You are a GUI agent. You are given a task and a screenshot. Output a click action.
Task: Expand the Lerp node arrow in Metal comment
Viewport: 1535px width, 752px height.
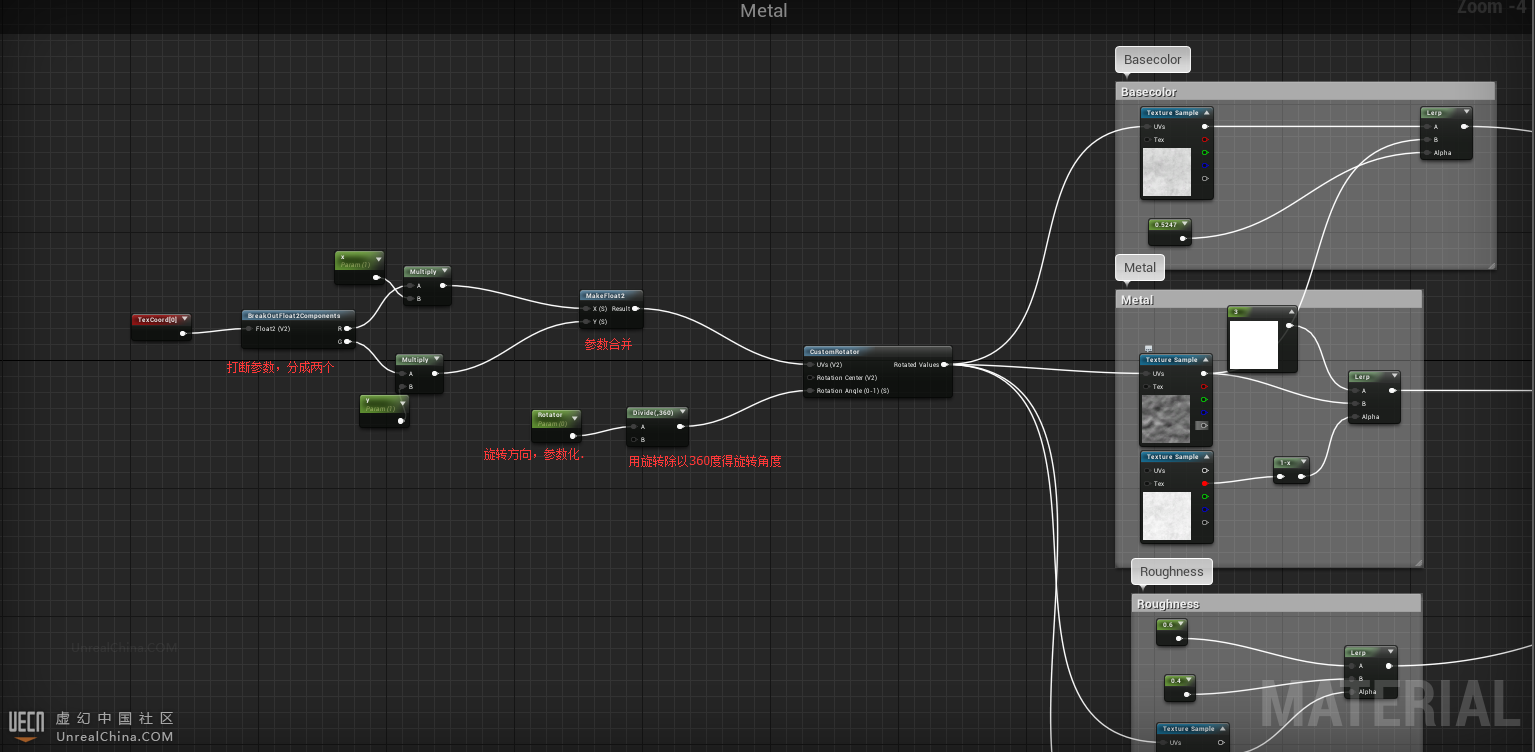click(1394, 377)
